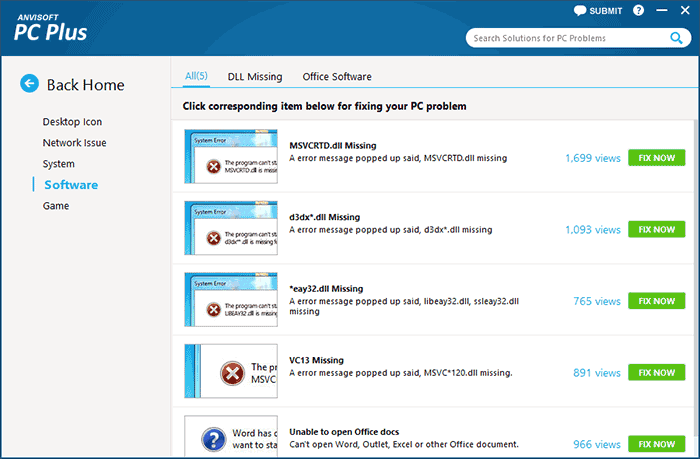This screenshot has width=700, height=459.
Task: Switch to the DLL Missing tab
Action: [x=255, y=77]
